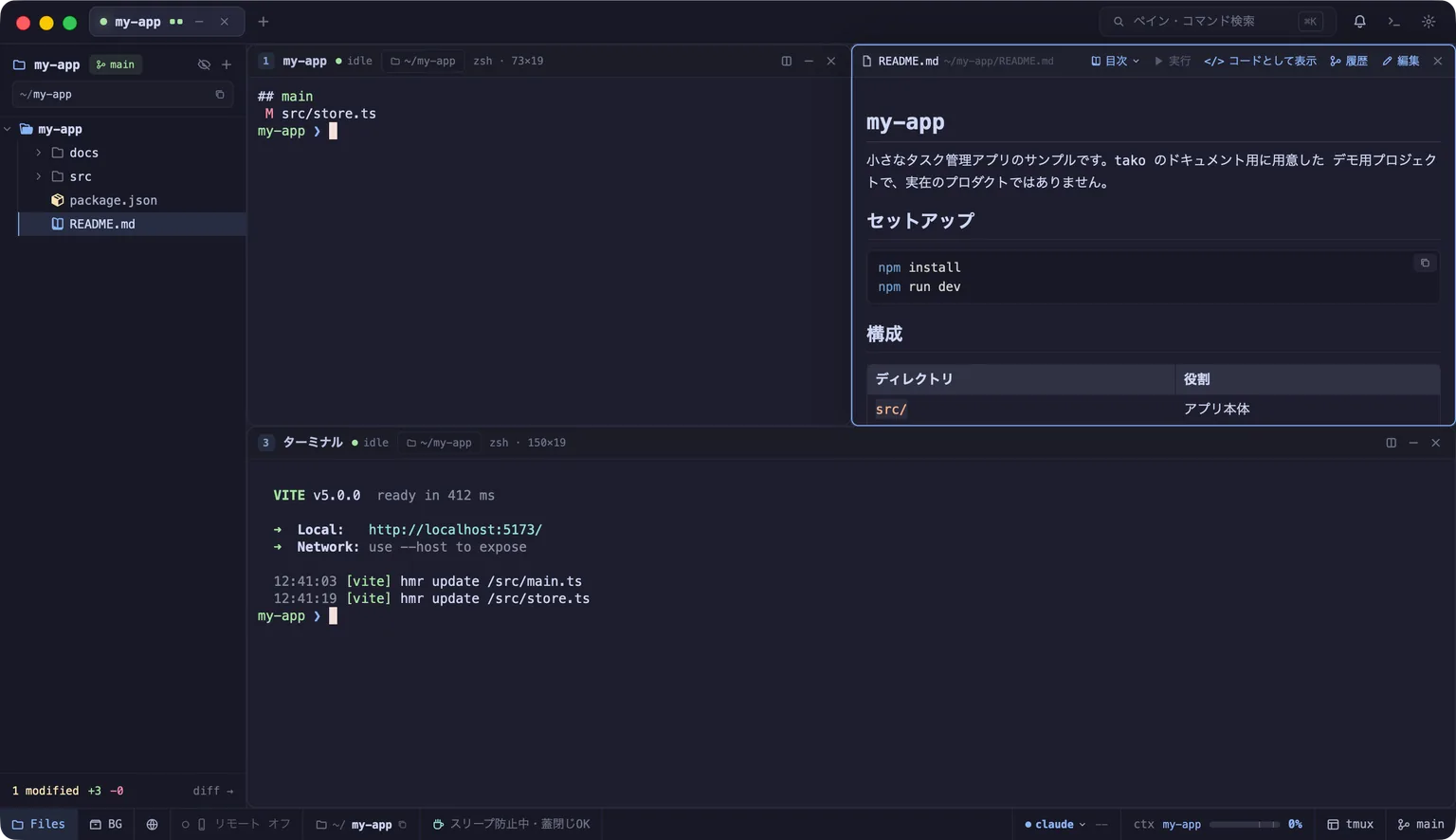Copy path icon next to my-app in status bar
1456x840 pixels.
point(403,824)
